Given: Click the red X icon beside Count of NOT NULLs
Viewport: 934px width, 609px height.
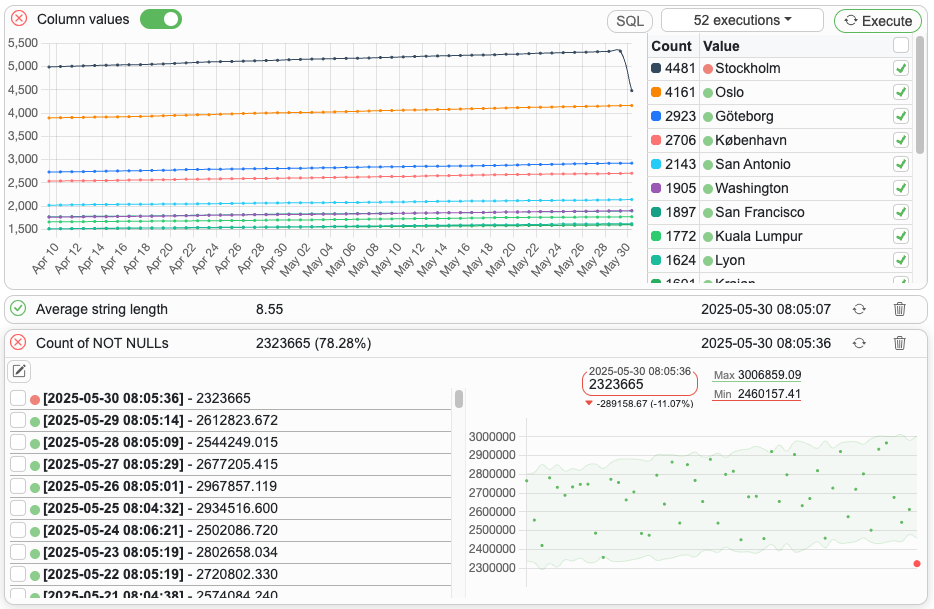Looking at the screenshot, I should [18, 343].
